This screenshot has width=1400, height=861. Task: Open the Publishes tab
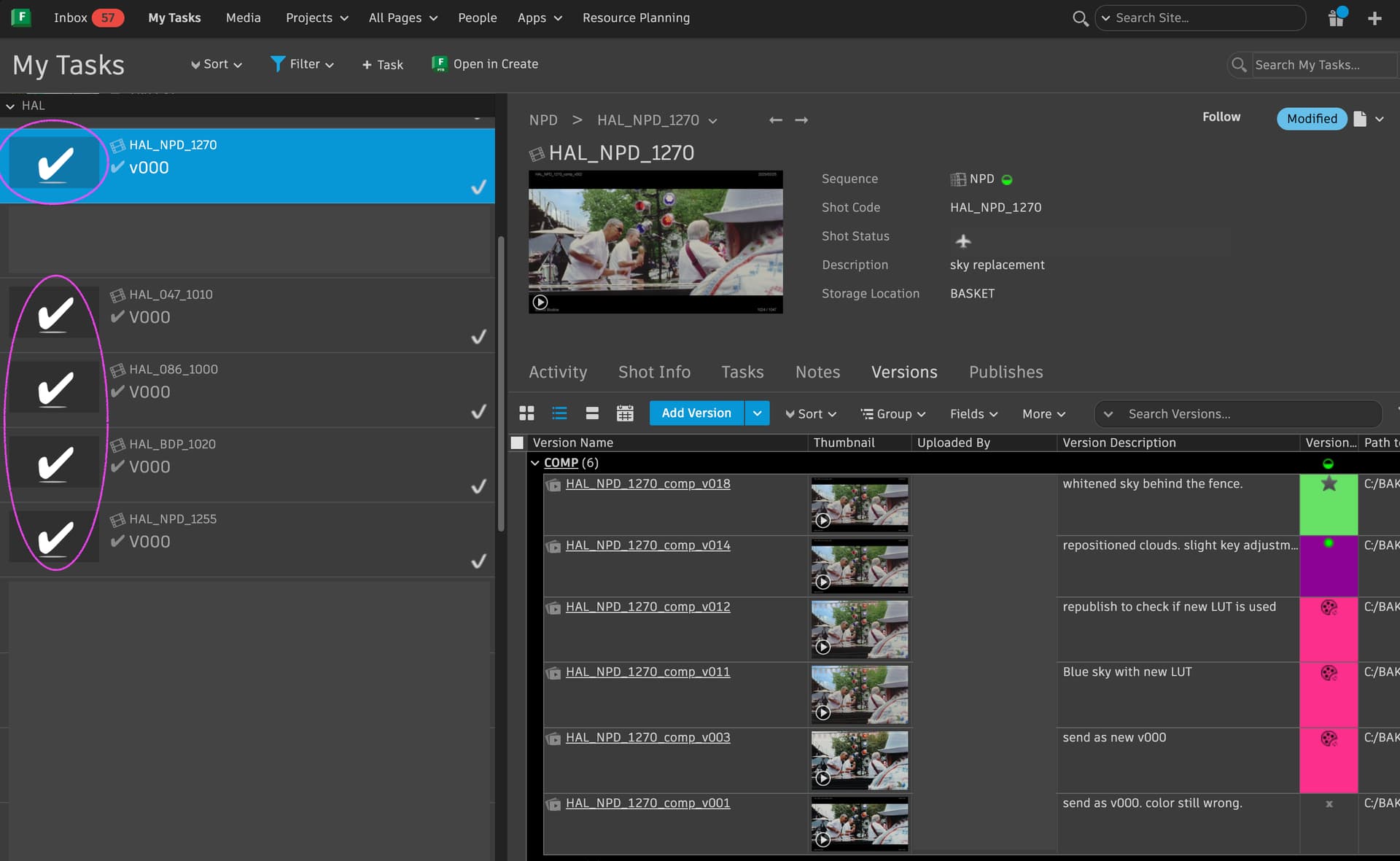point(1006,372)
